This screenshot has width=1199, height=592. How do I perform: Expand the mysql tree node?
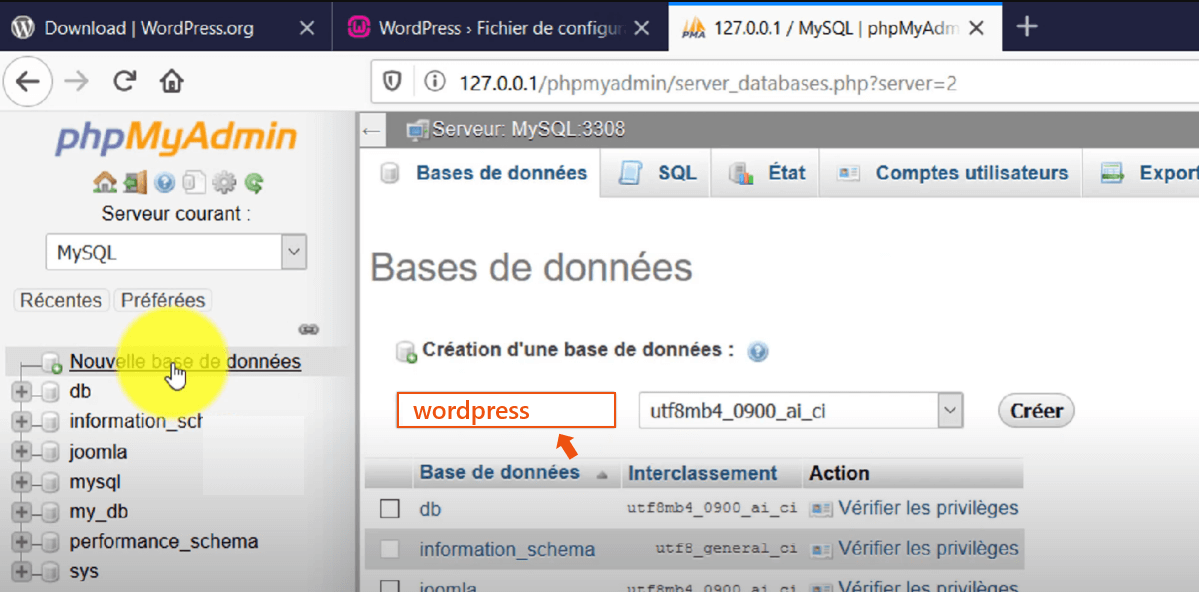pos(21,483)
